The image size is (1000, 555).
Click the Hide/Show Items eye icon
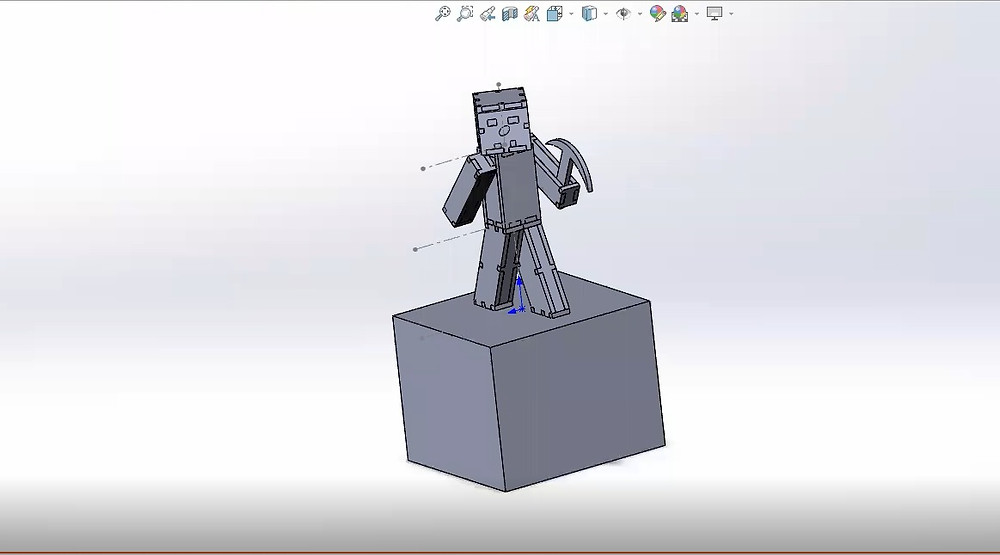[x=624, y=13]
